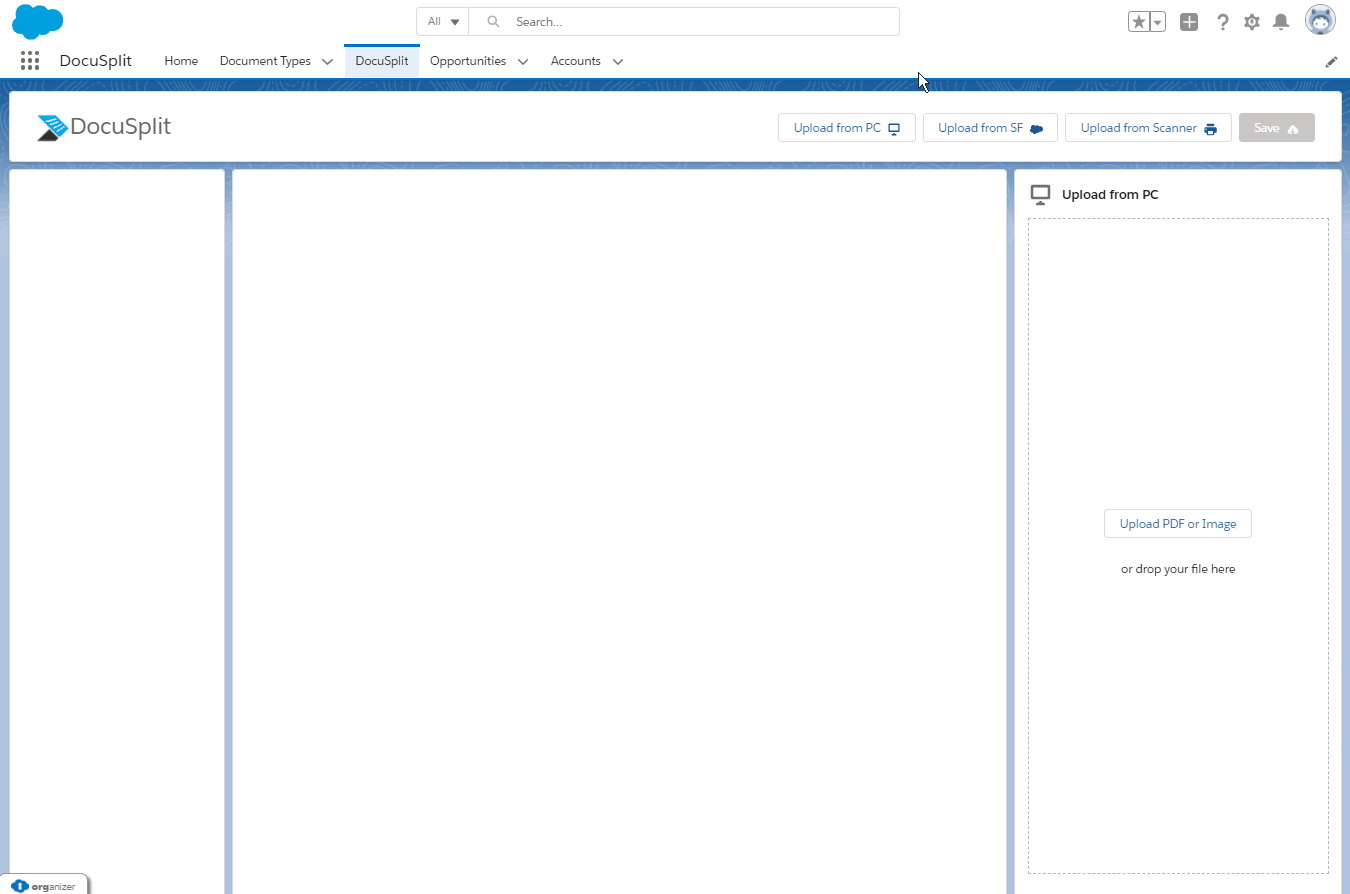Click the DocuSplit logo

[x=104, y=127]
